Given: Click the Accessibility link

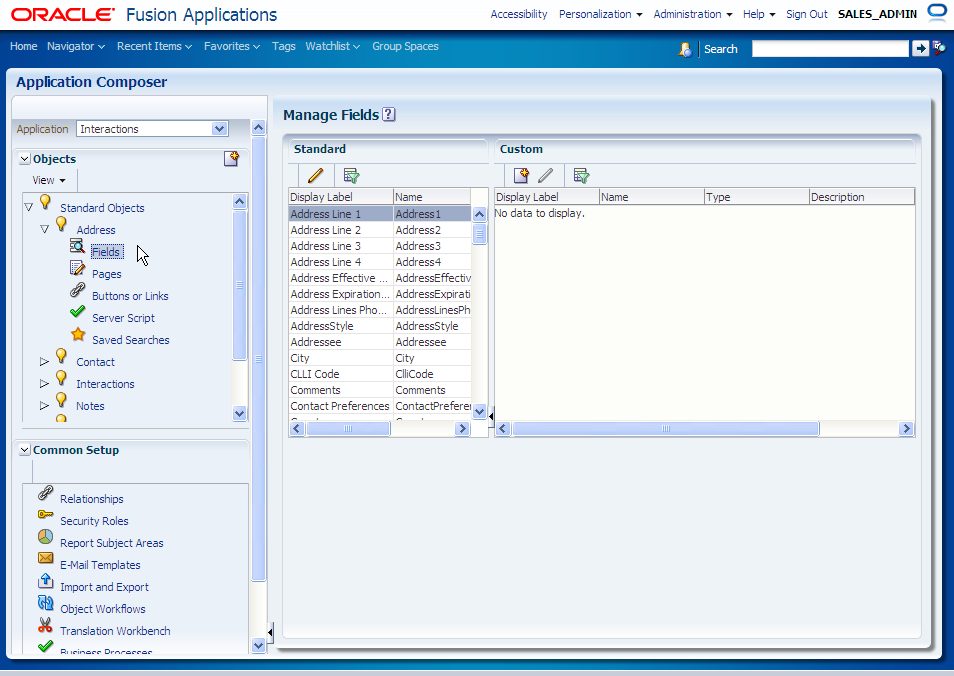Looking at the screenshot, I should [519, 14].
